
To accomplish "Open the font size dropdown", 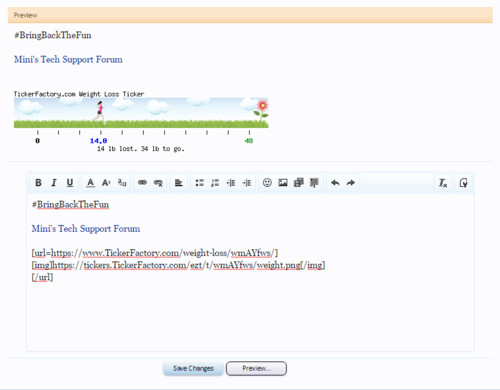I will pos(106,183).
